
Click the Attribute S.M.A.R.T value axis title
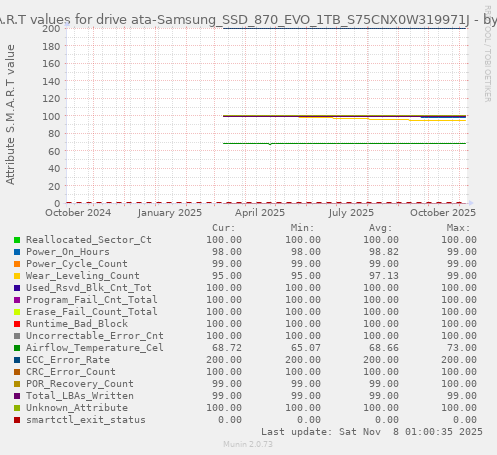click(x=10, y=115)
